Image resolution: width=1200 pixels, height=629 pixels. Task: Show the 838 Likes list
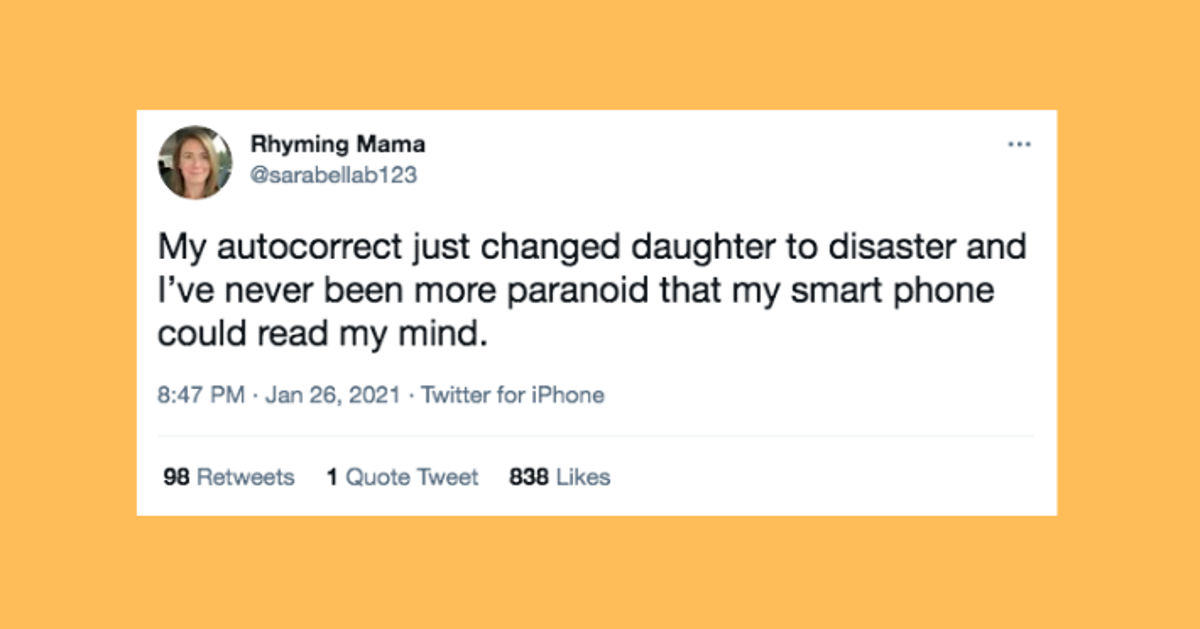click(x=560, y=477)
